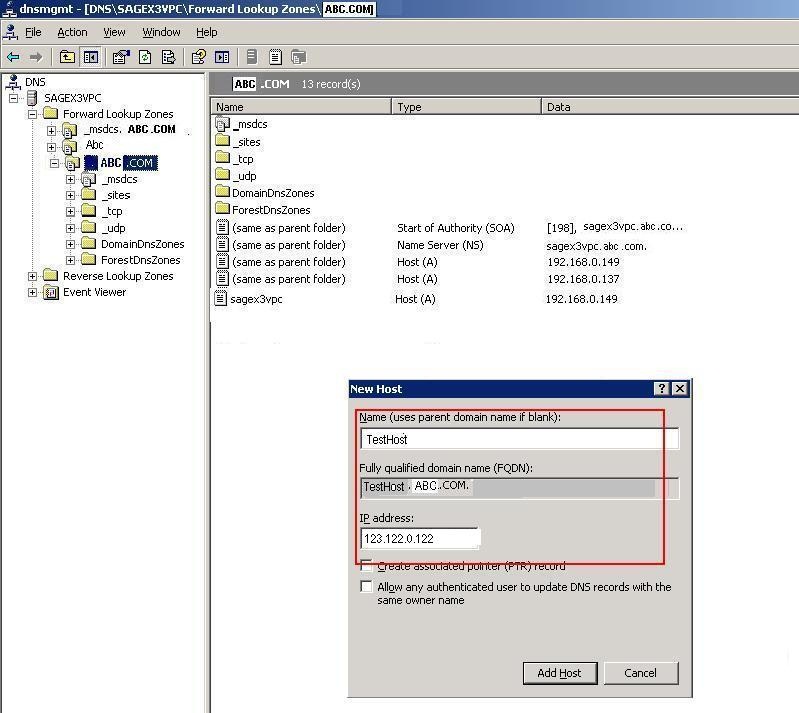The width and height of the screenshot is (799, 713).
Task: Click the _tcp folder icon in right pane
Action: click(x=223, y=158)
